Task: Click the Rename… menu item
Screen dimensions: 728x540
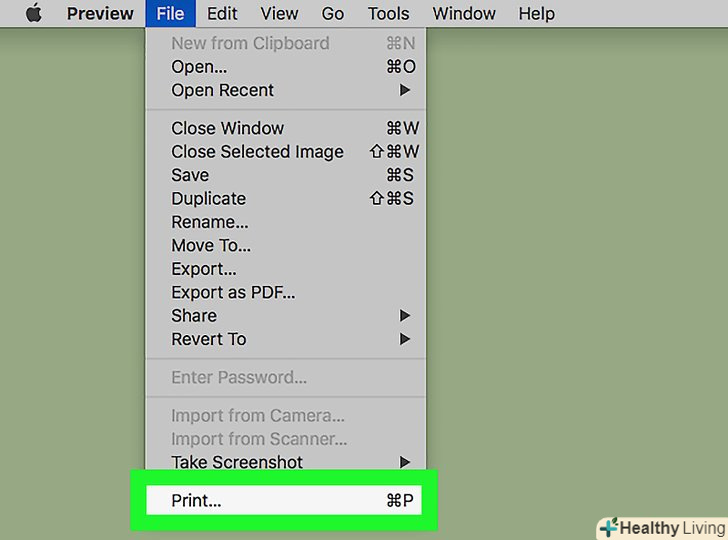Action: pyautogui.click(x=210, y=222)
